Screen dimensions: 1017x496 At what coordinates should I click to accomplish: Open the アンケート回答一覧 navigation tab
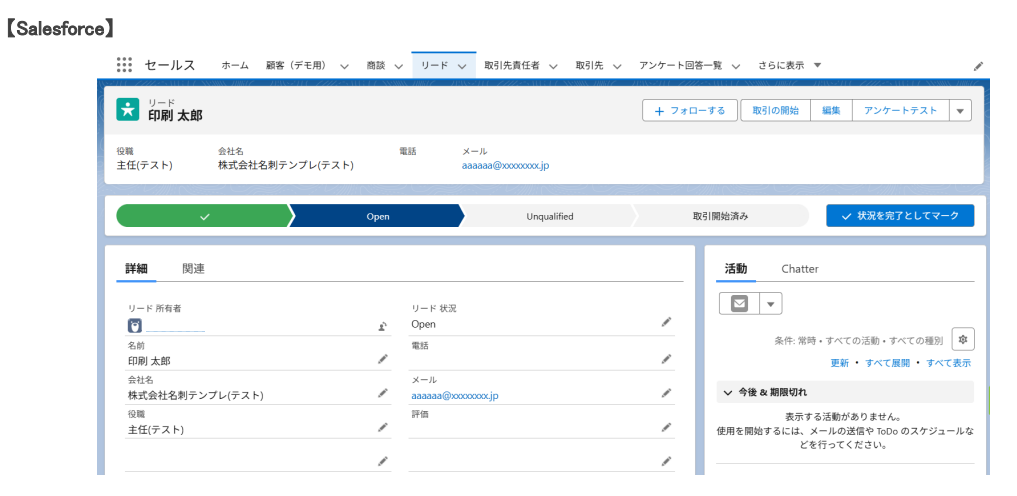tap(680, 65)
